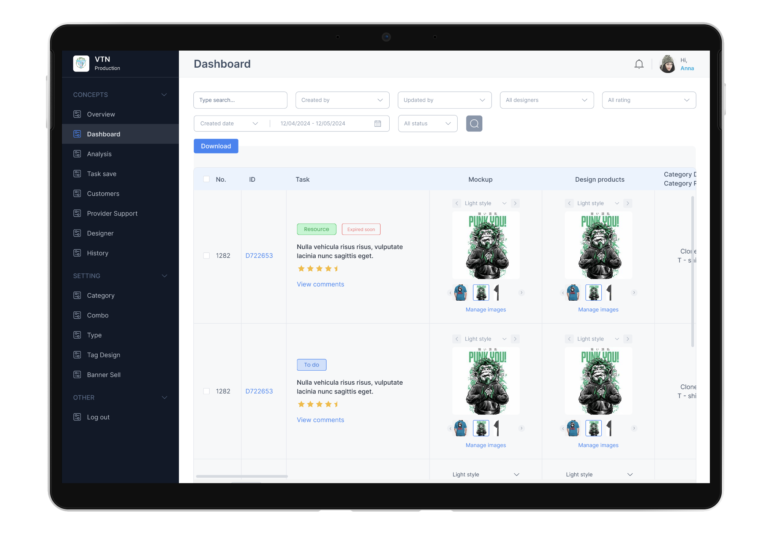Collapse the SETTING sidebar section

(164, 276)
